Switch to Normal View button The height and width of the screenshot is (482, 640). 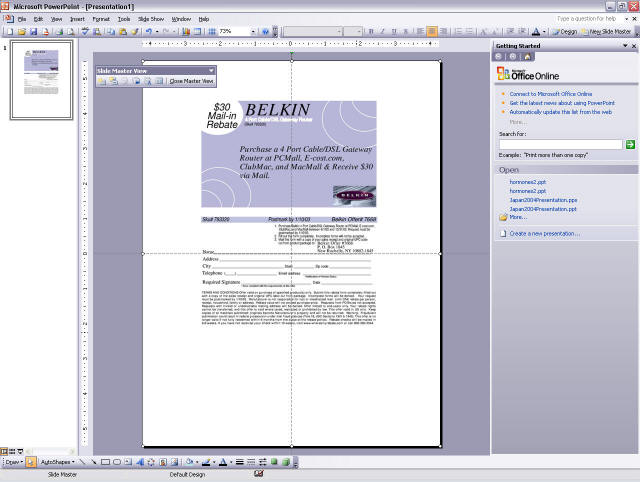tap(4, 451)
